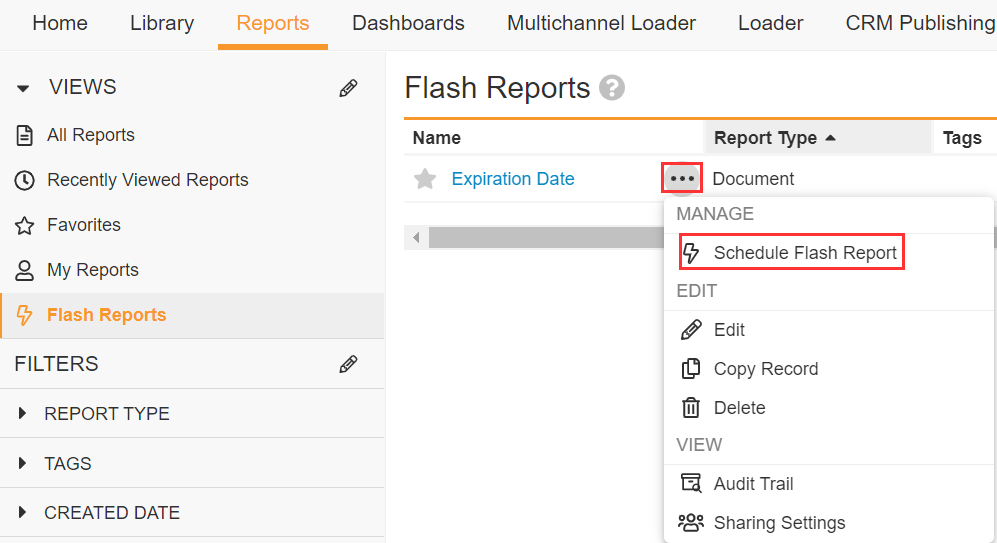
Task: Click the Audit Trail icon
Action: (x=691, y=484)
